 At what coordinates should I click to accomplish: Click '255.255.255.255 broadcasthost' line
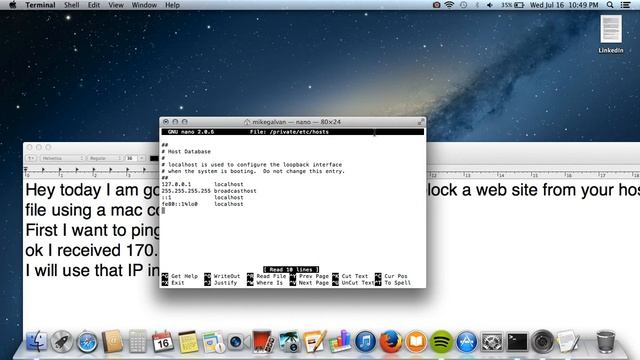coord(209,191)
